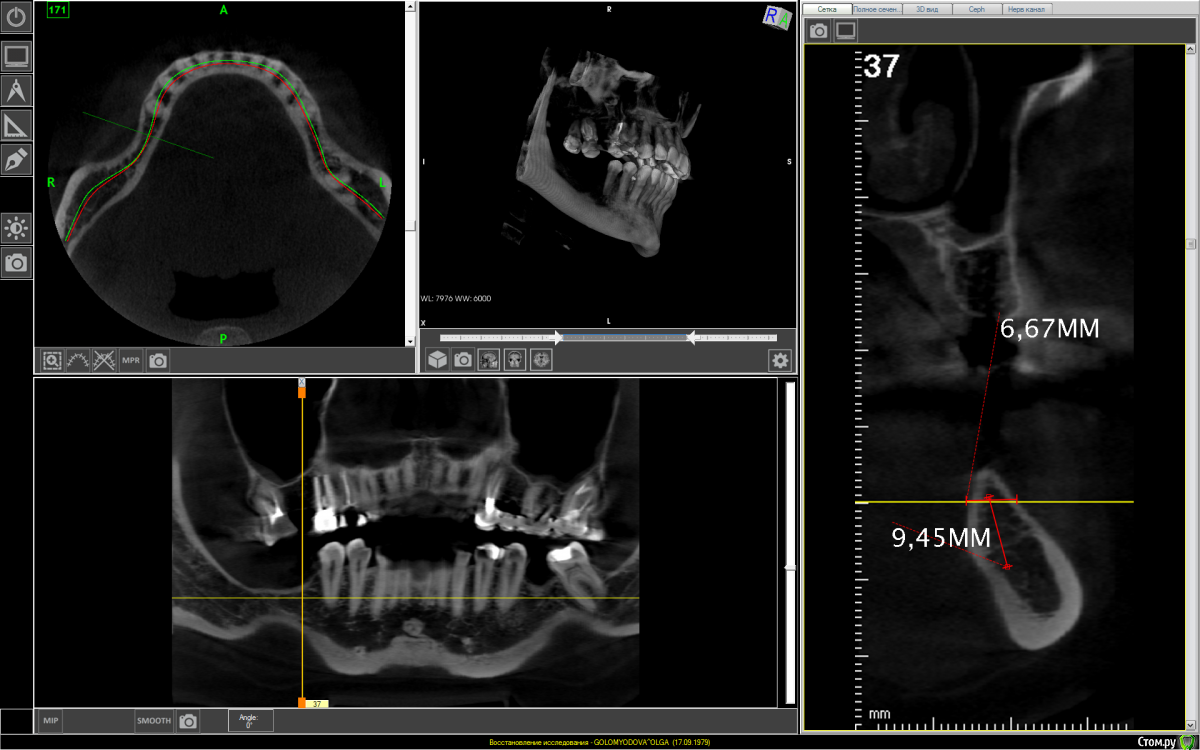Toggle SMOOTH filter on panoramic view

[153, 720]
